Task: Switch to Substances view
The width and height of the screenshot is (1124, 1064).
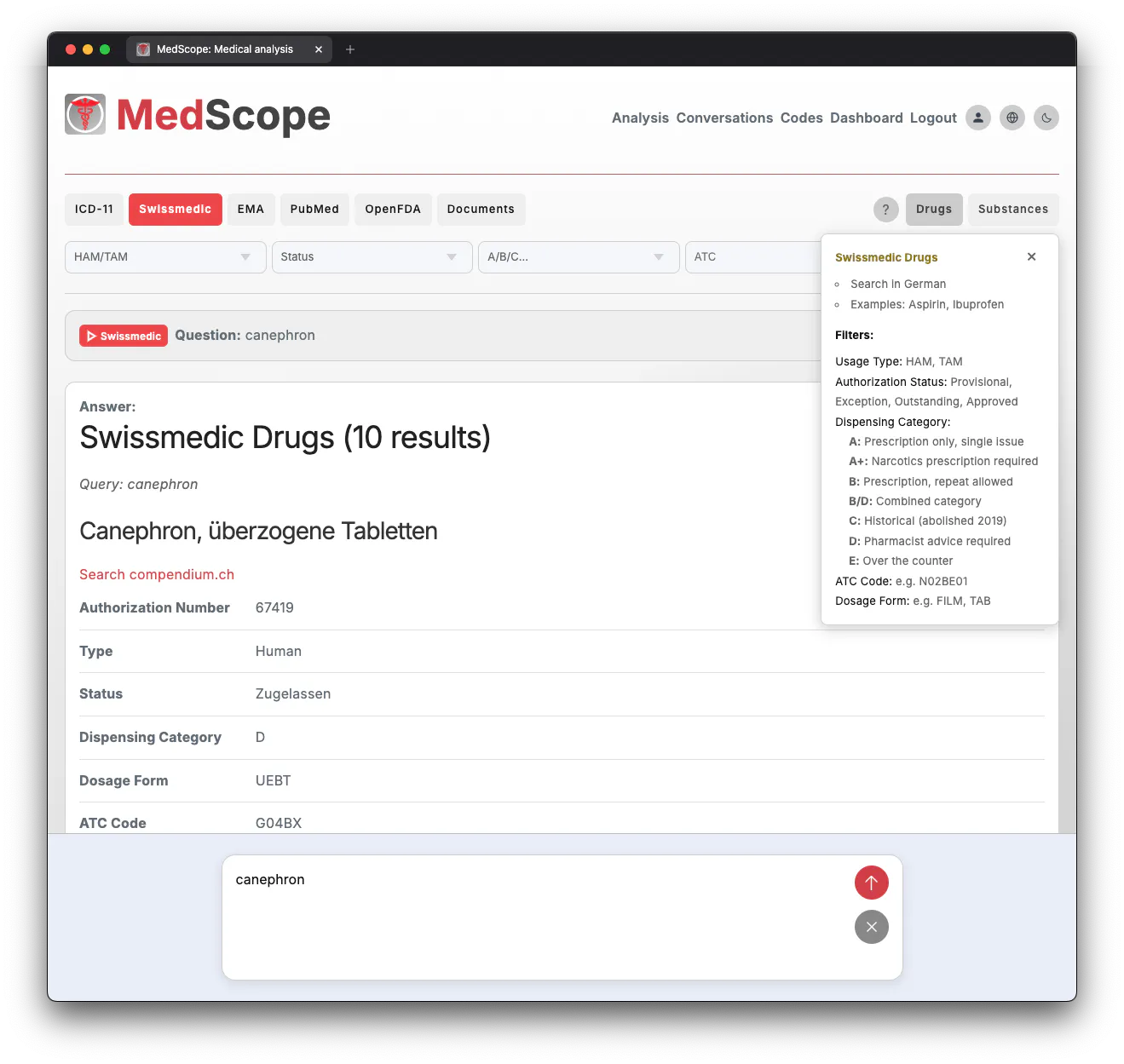Action: (1013, 210)
